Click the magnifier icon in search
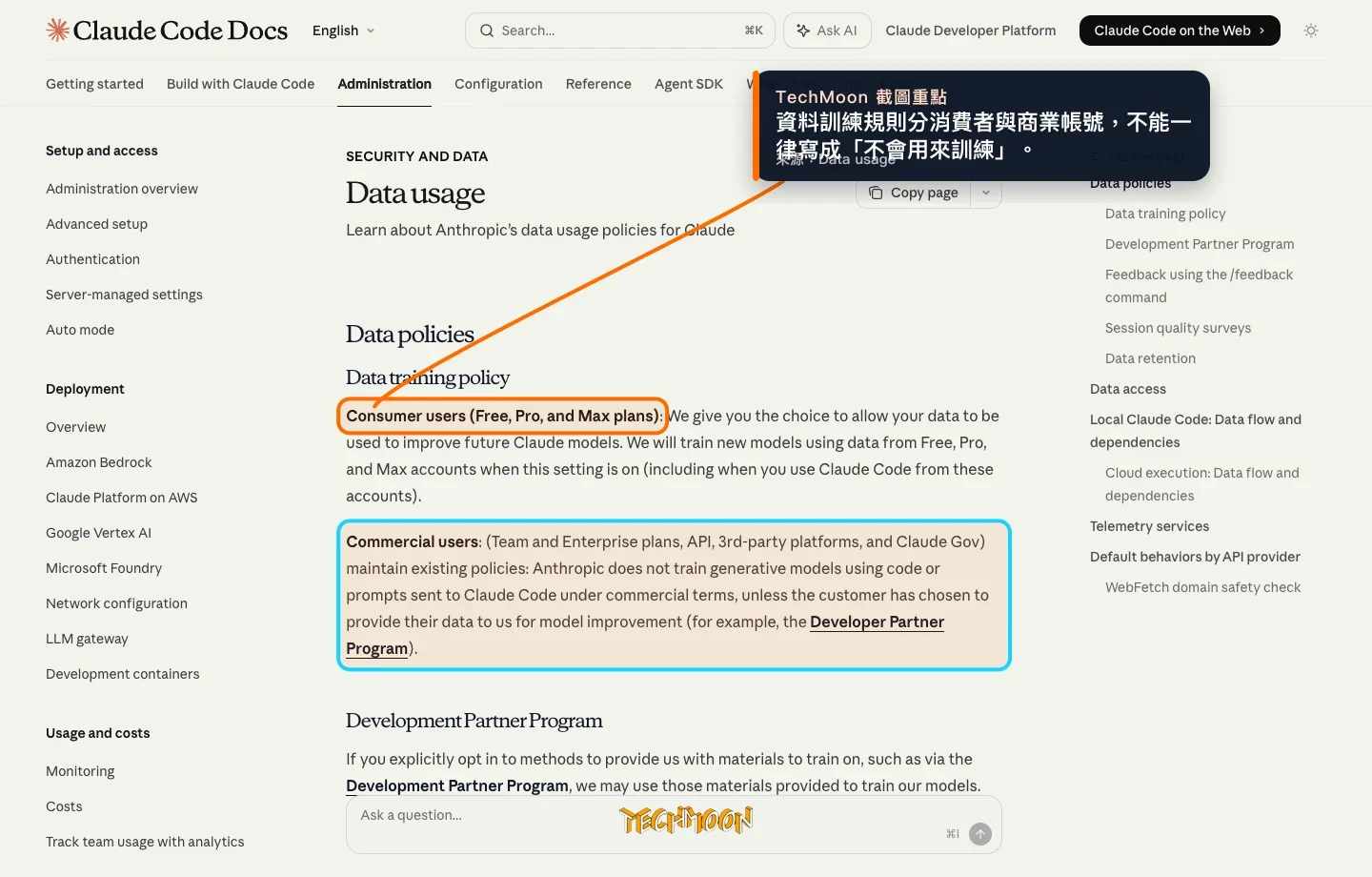 [487, 31]
